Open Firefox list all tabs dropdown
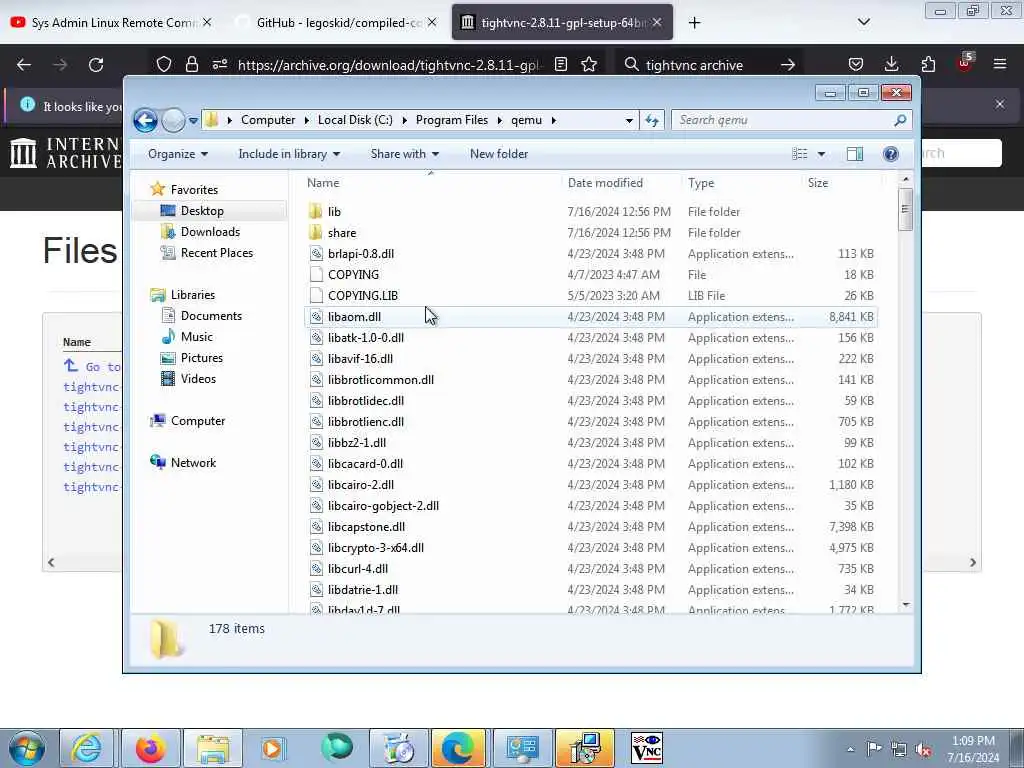The image size is (1024, 768). [863, 22]
